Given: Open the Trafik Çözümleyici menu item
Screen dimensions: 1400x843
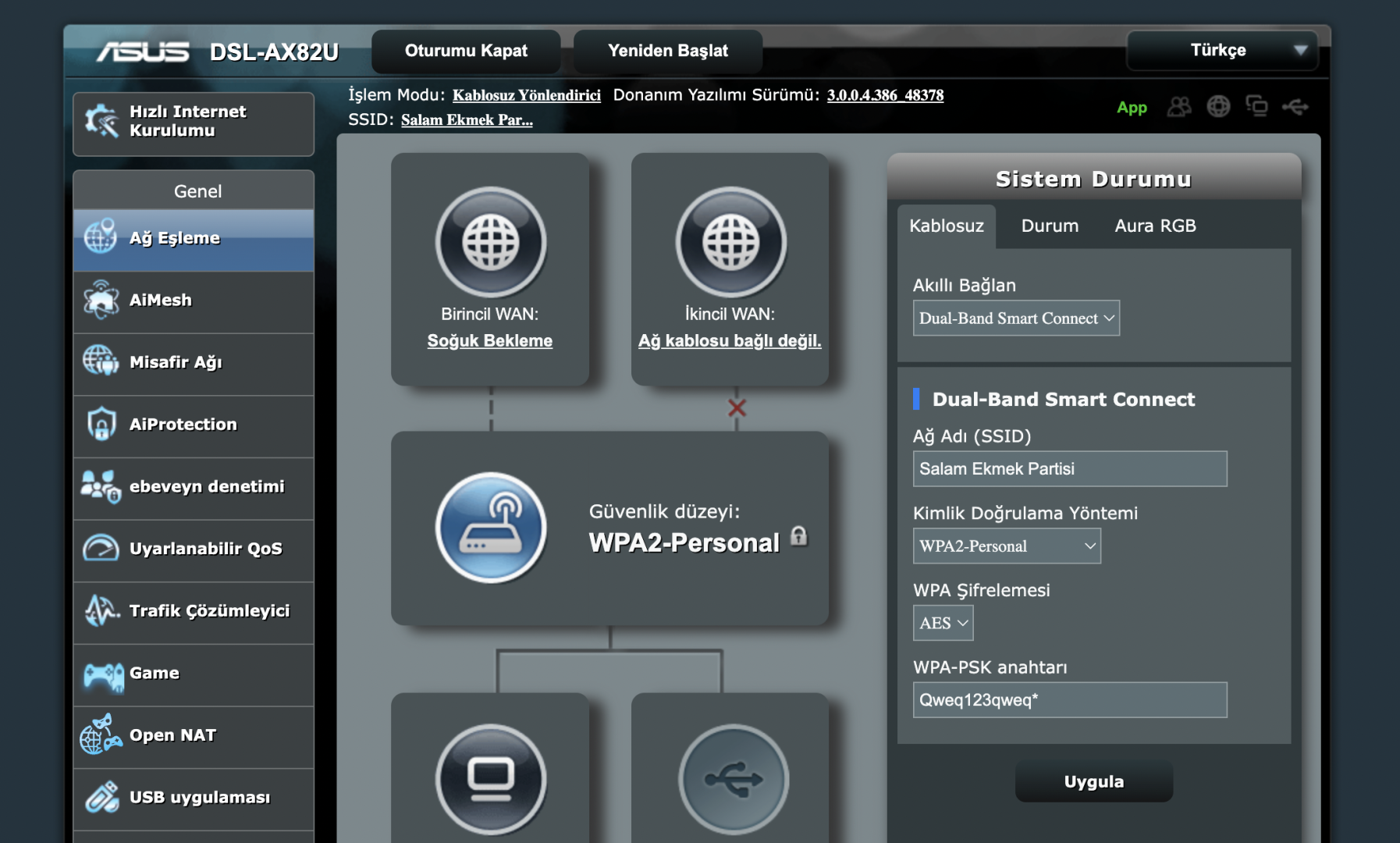Looking at the screenshot, I should (194, 611).
